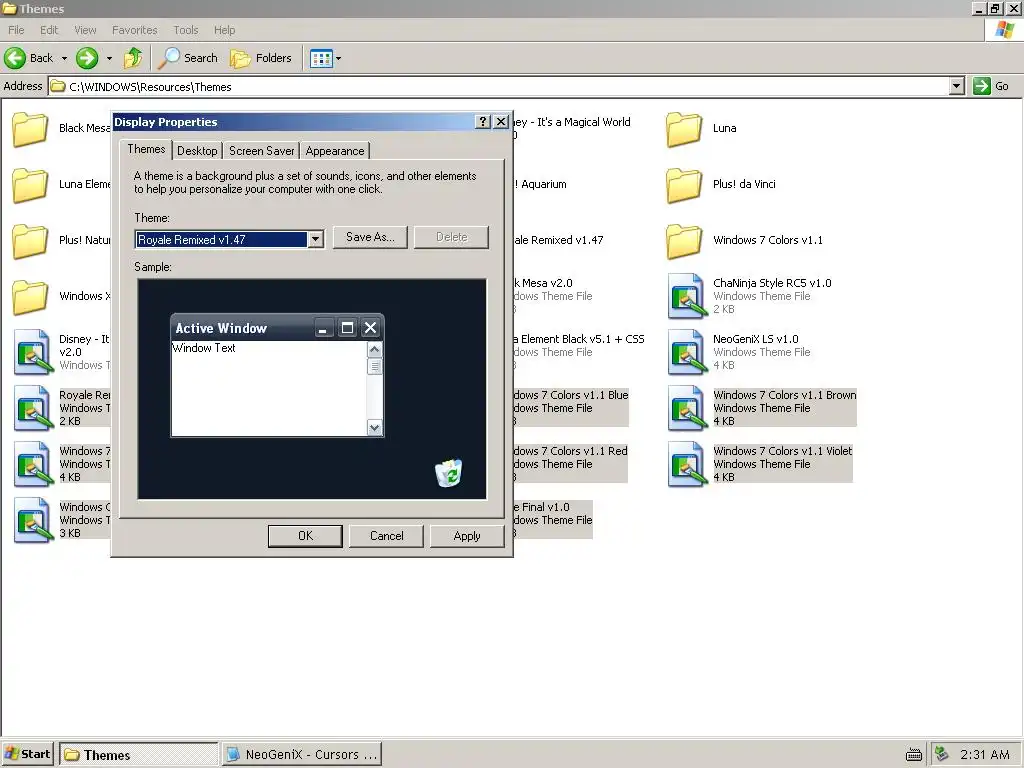Open the View menu
The width and height of the screenshot is (1024, 768).
coord(85,30)
